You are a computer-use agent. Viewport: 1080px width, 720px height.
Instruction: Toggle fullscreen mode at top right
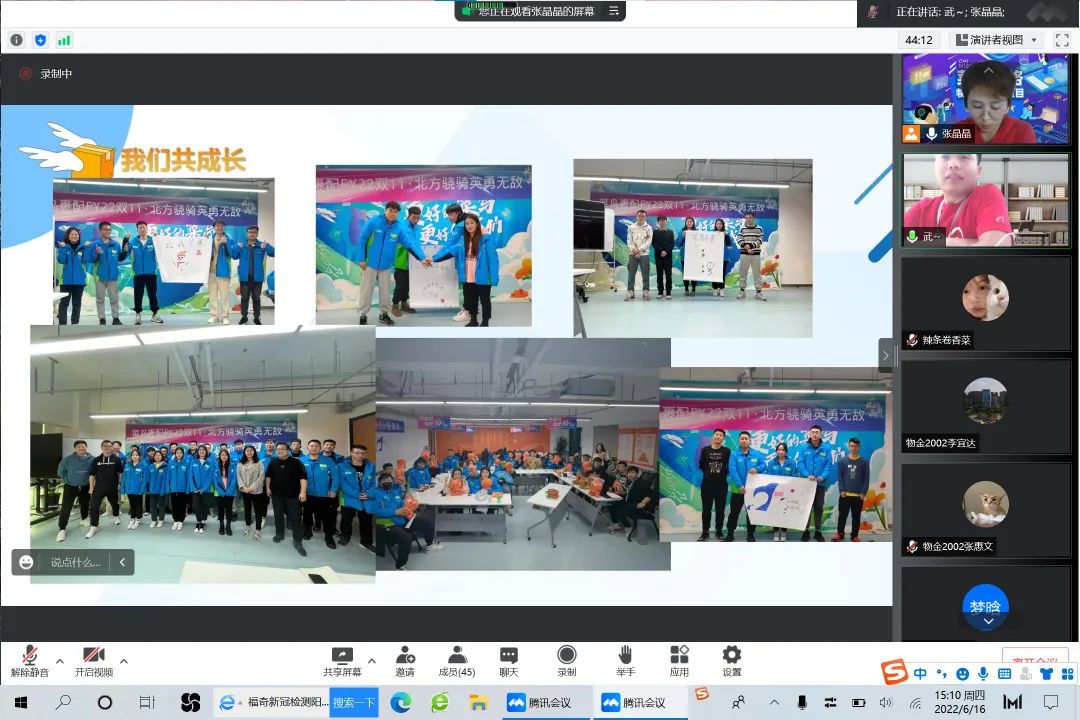1062,40
